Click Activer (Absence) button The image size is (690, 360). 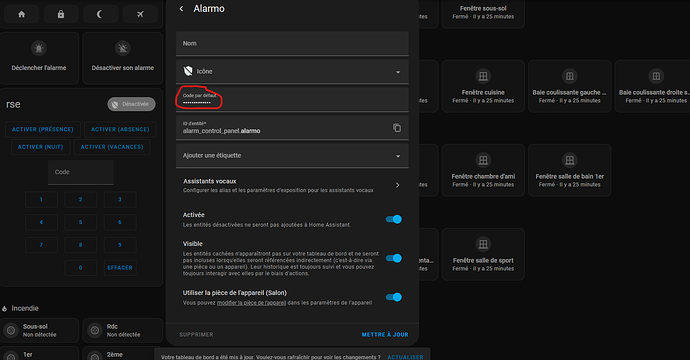point(120,129)
